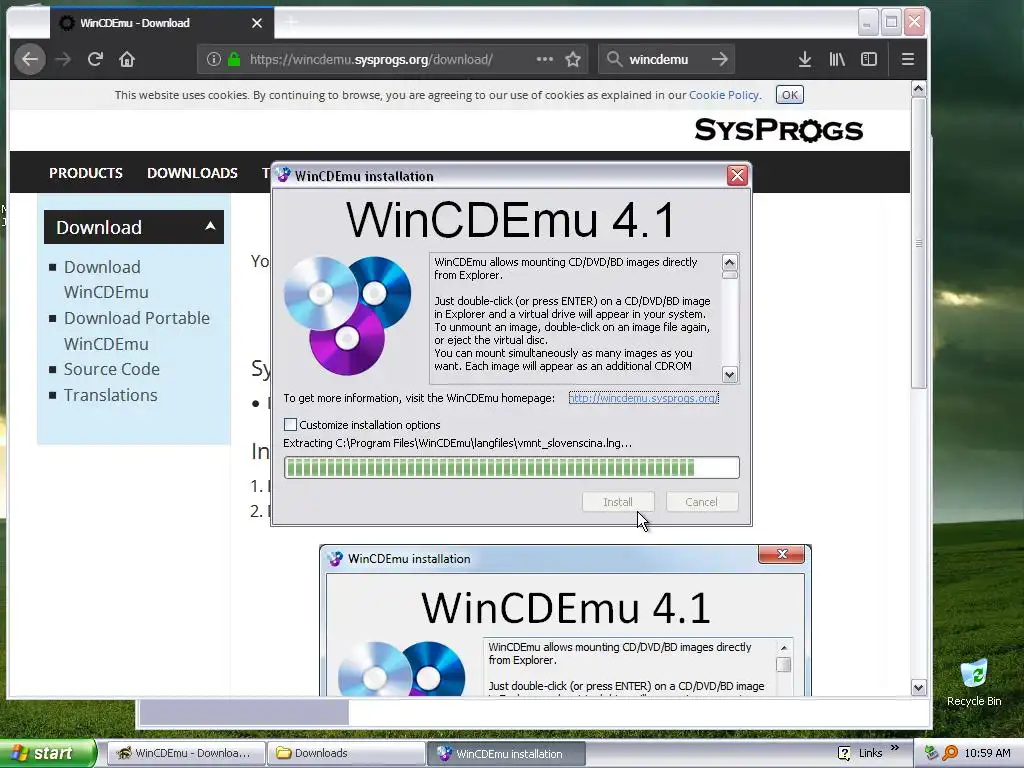Reload the page with refresh icon
The height and width of the screenshot is (768, 1024).
click(x=95, y=59)
